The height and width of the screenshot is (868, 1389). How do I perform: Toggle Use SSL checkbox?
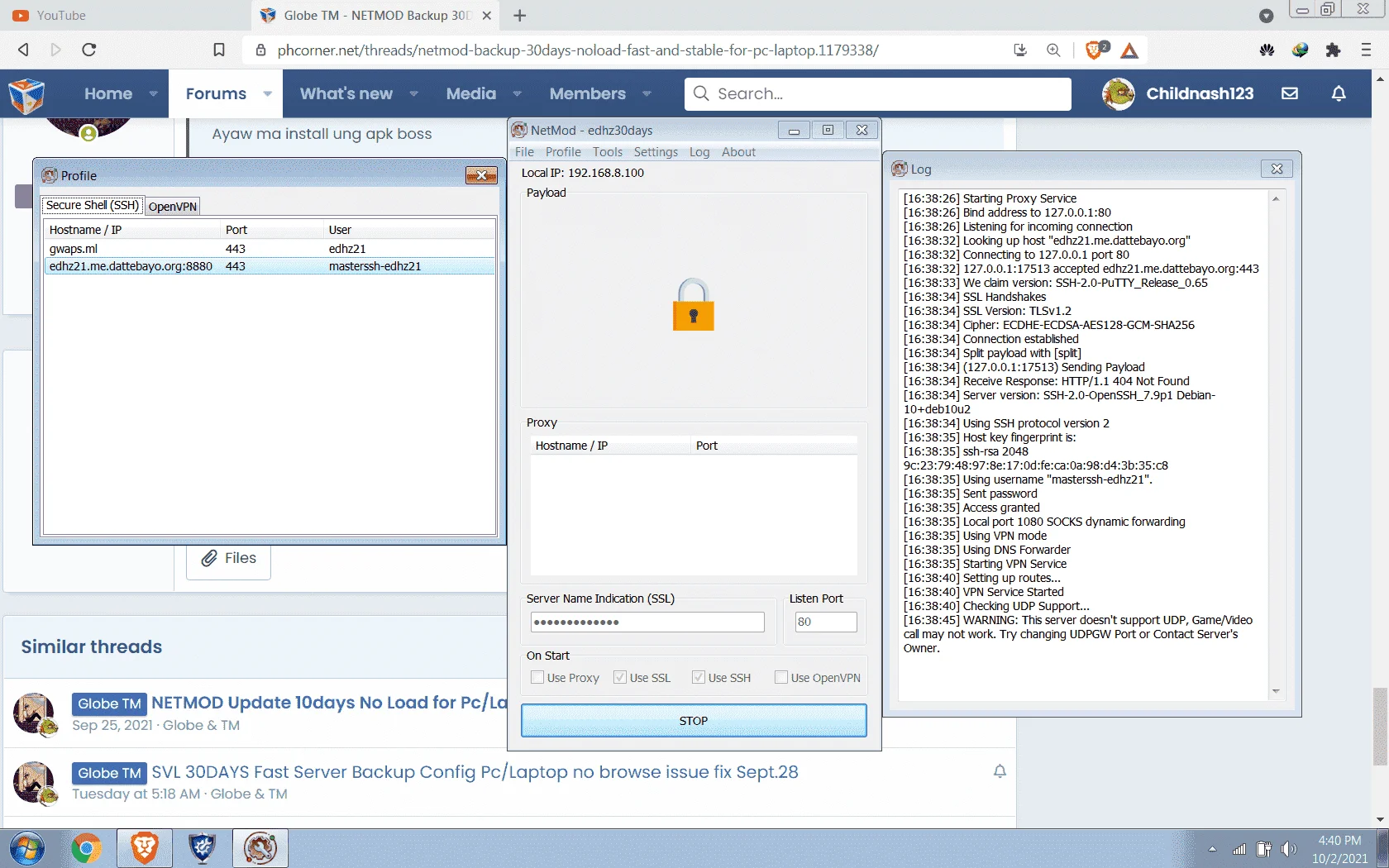coord(620,677)
